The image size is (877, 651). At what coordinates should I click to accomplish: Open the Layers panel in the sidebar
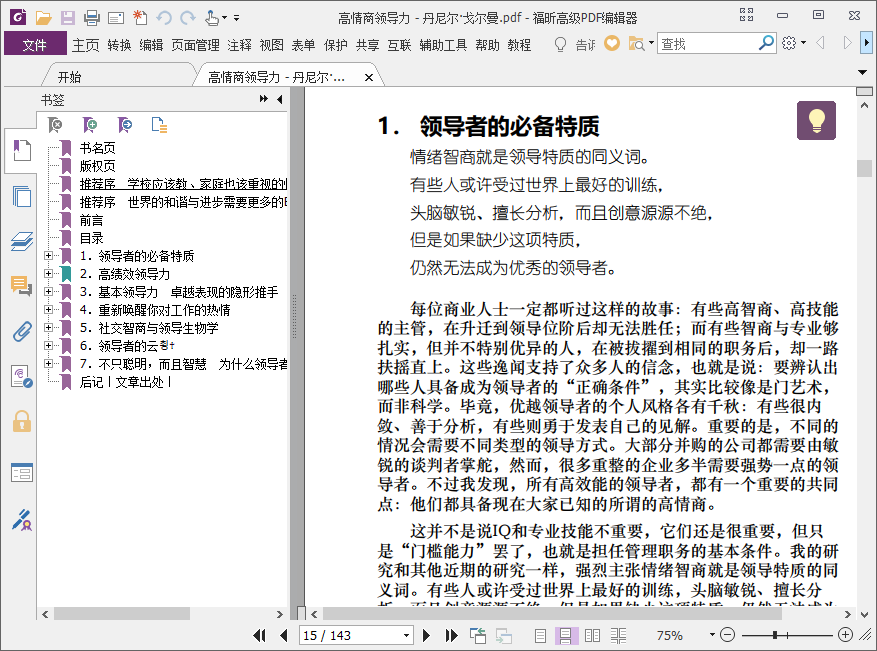click(21, 242)
